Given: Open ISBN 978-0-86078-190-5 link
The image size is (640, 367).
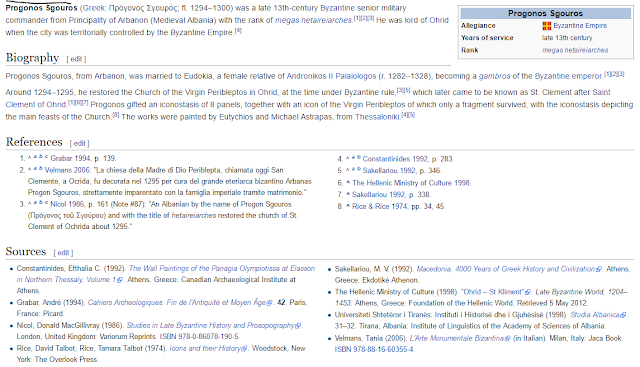Looking at the screenshot, I should tap(199, 337).
